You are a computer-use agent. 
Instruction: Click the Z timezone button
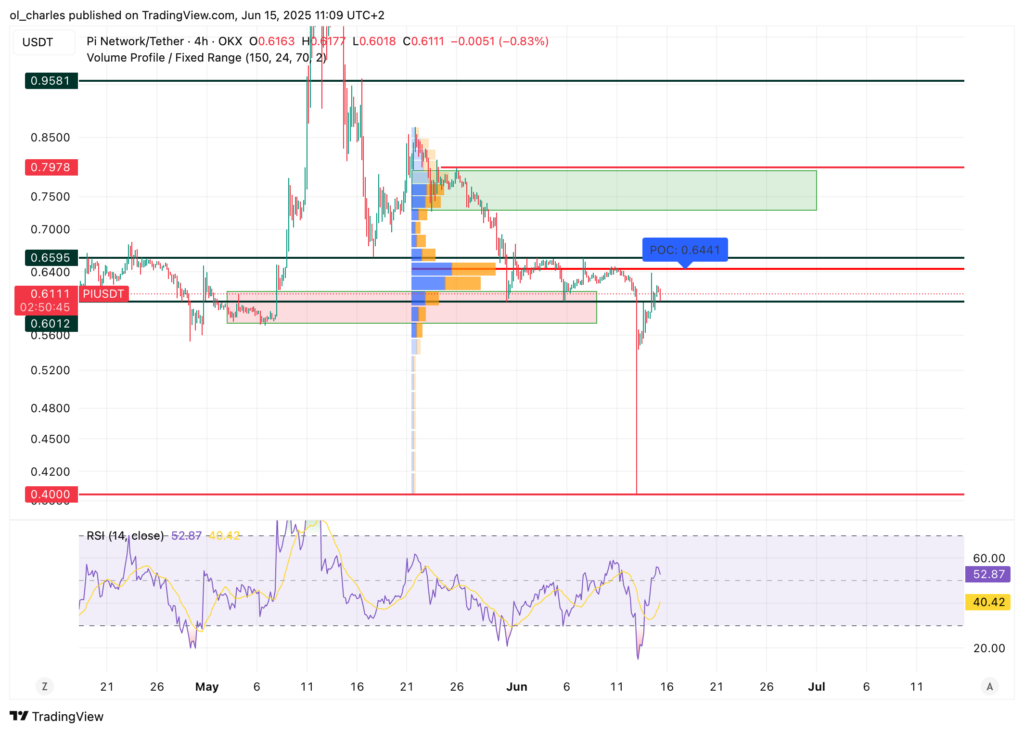pos(44,686)
